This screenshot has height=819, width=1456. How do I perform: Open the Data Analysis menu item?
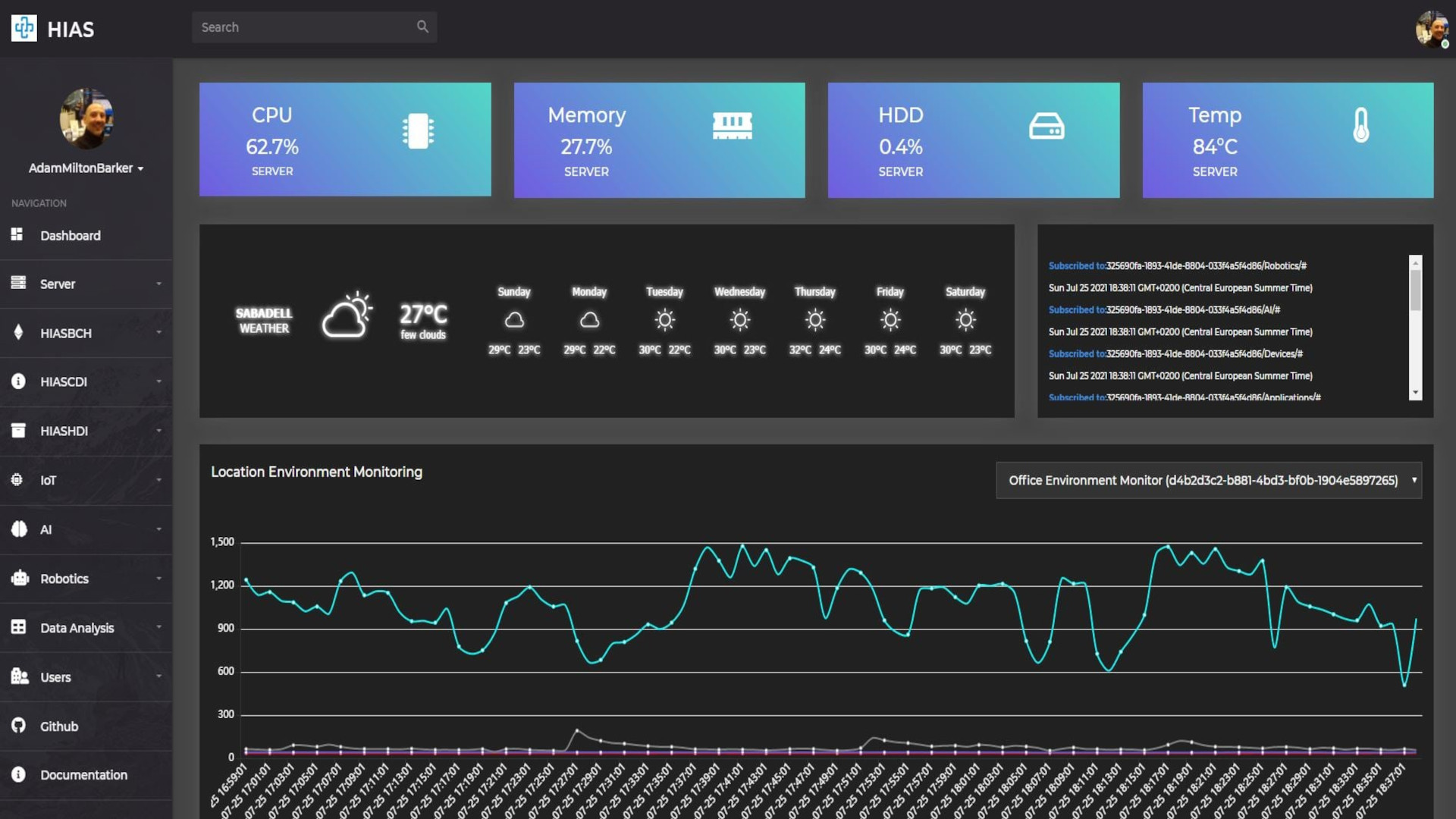coord(86,628)
